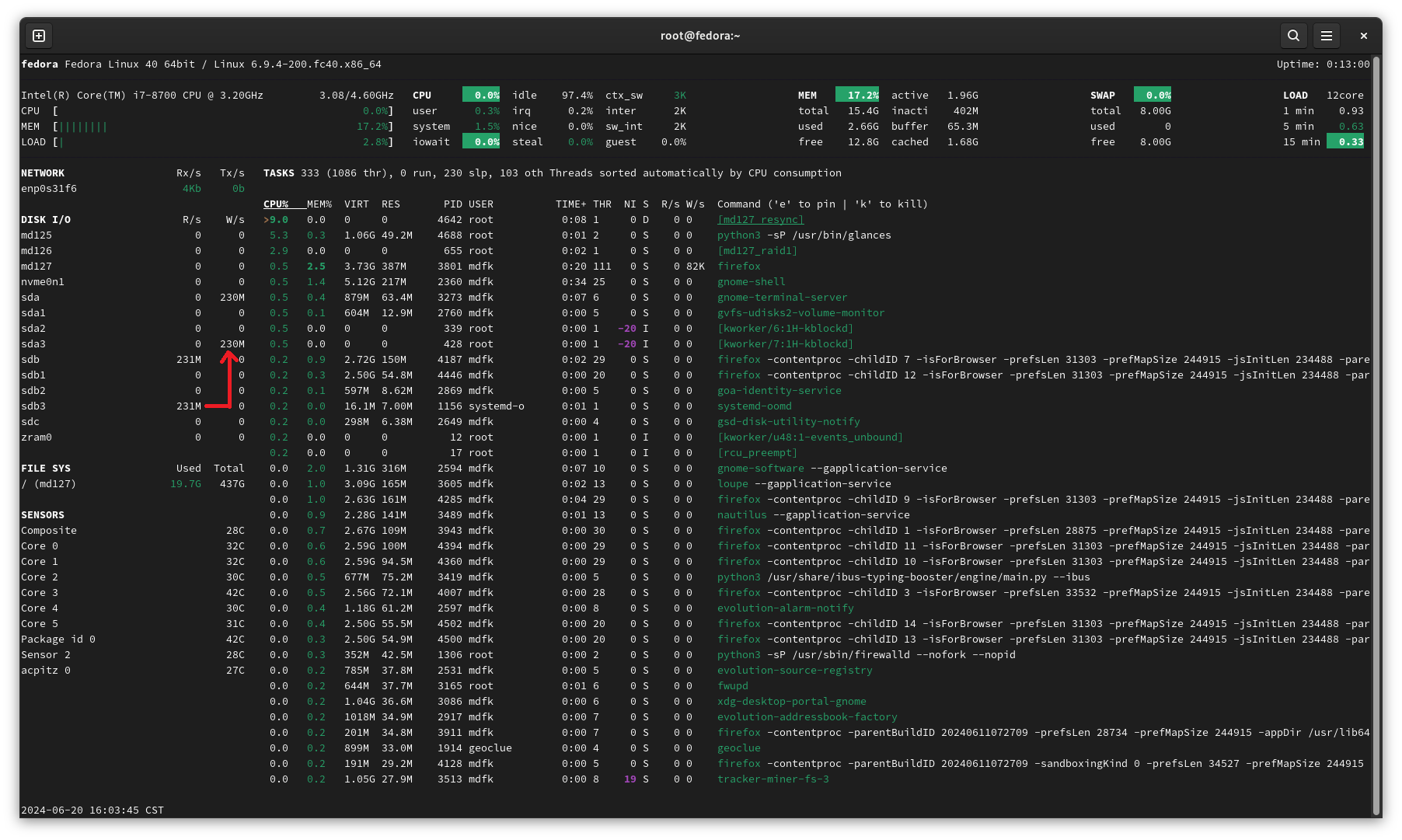
Task: Click the SWAP 0.0% highlighted value
Action: (1153, 95)
